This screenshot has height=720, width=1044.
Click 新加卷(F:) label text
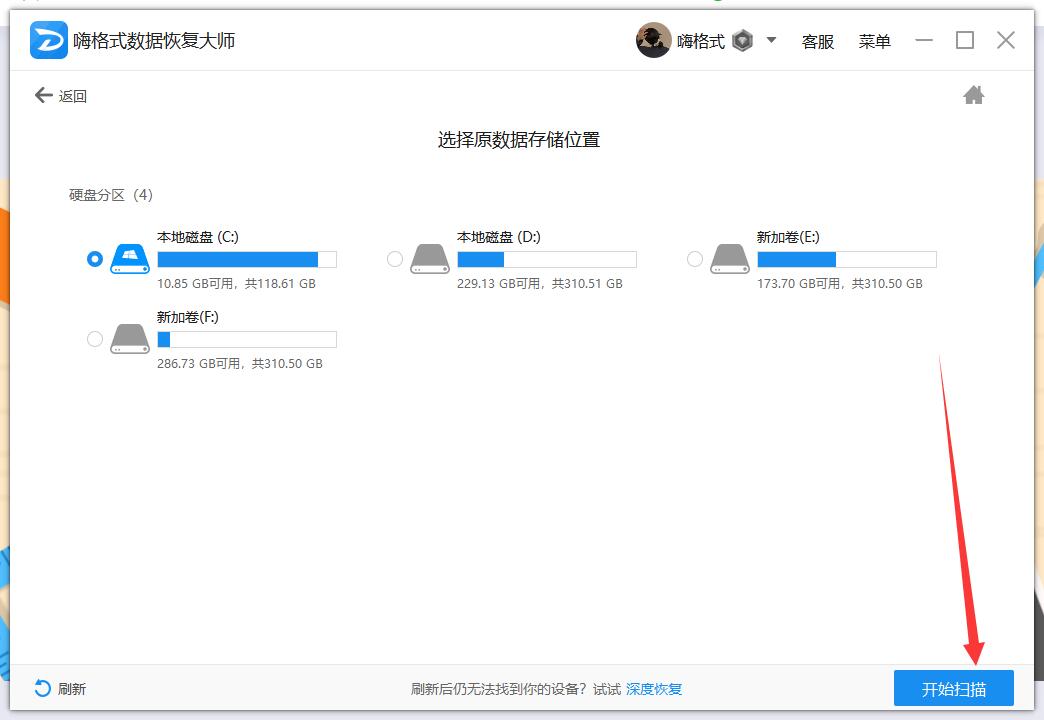click(x=188, y=317)
